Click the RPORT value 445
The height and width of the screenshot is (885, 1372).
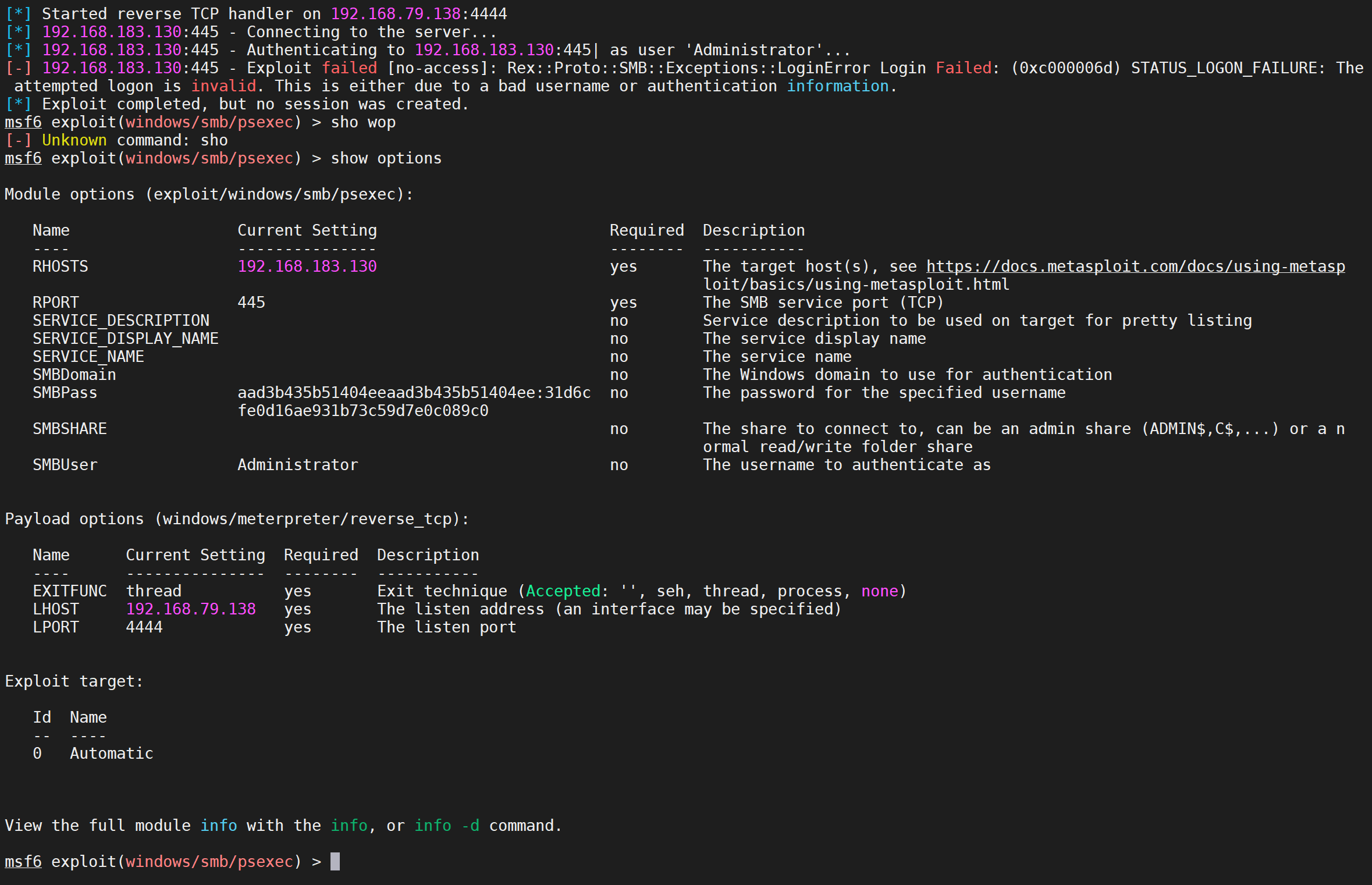click(x=251, y=303)
